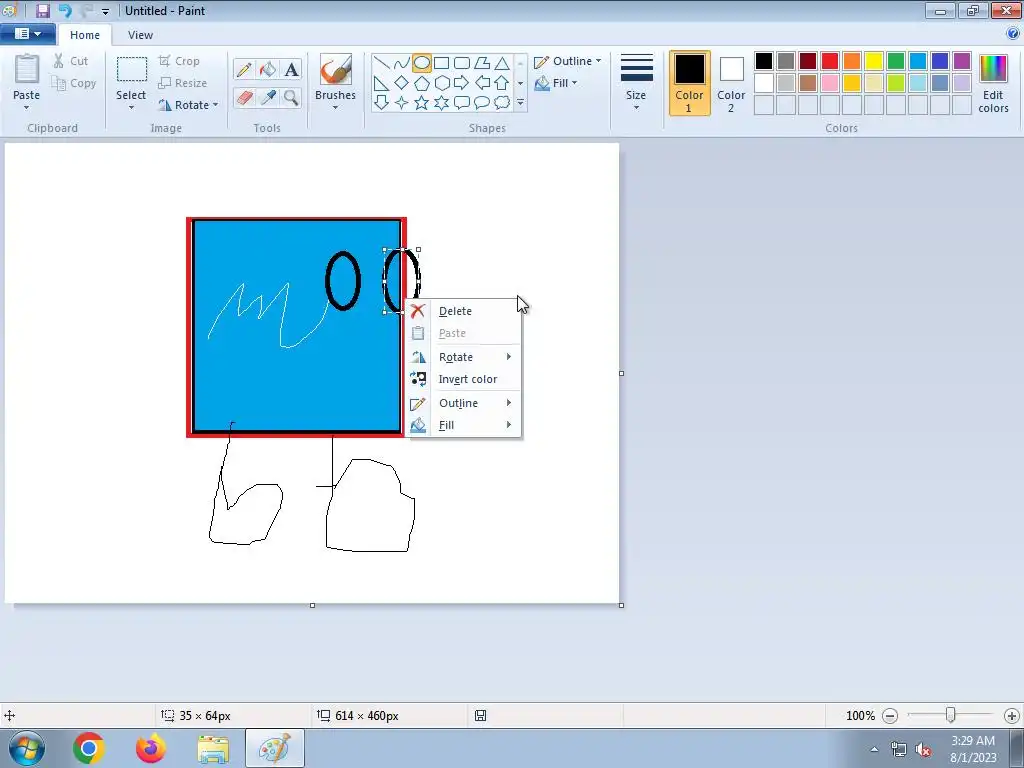The width and height of the screenshot is (1024, 768).
Task: Open the shape Outline dropdown in ribbon
Action: (568, 61)
